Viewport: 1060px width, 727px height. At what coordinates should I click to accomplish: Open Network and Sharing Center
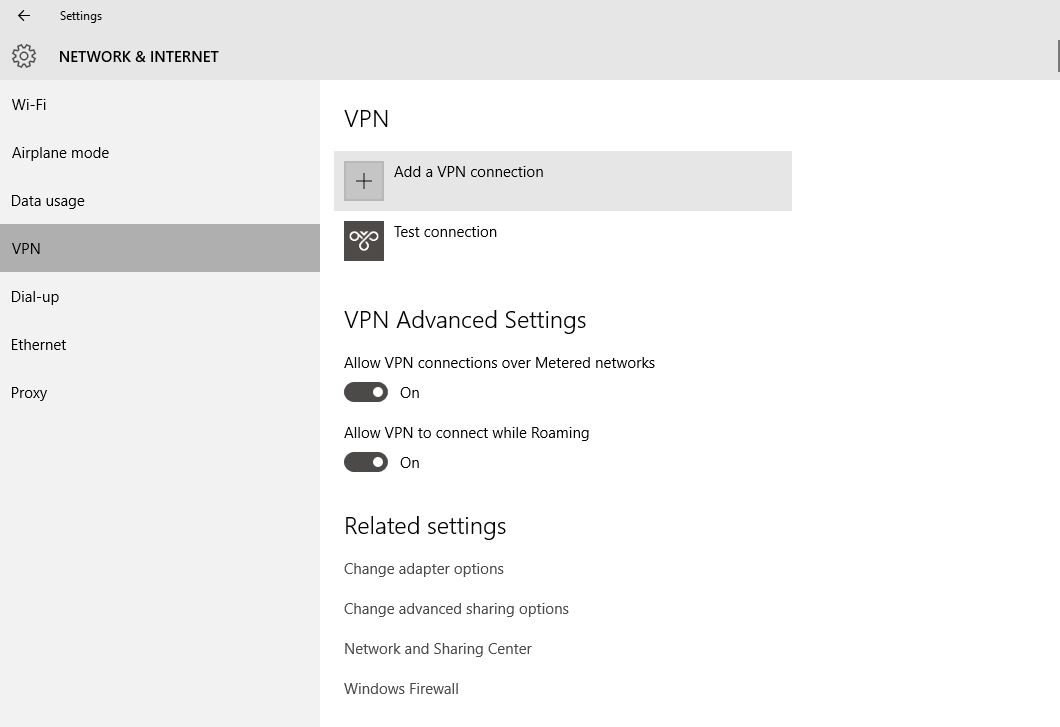click(437, 648)
